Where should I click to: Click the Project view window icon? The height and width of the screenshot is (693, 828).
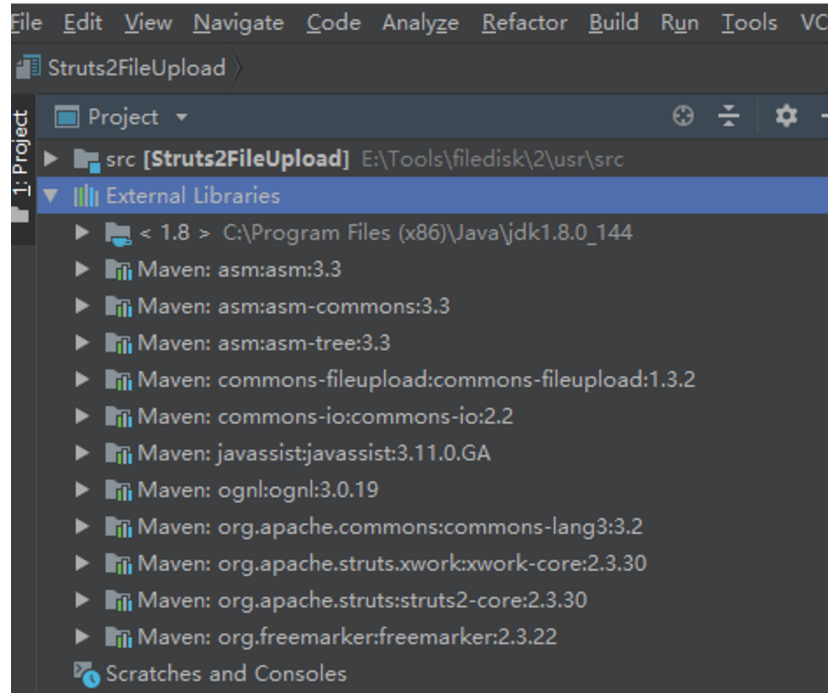pyautogui.click(x=67, y=117)
